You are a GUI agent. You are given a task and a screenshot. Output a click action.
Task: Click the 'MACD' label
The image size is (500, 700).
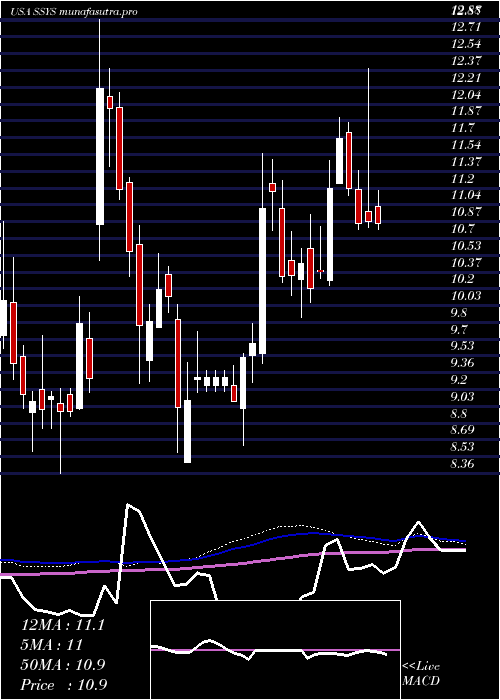tap(421, 681)
